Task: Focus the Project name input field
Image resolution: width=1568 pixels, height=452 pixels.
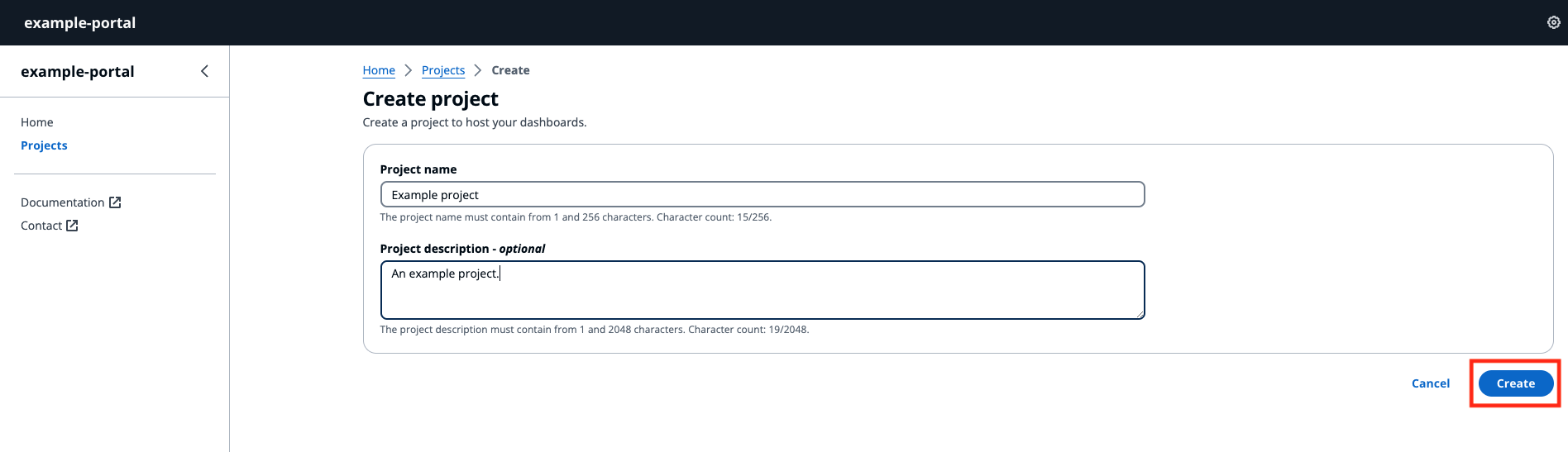Action: pos(761,195)
